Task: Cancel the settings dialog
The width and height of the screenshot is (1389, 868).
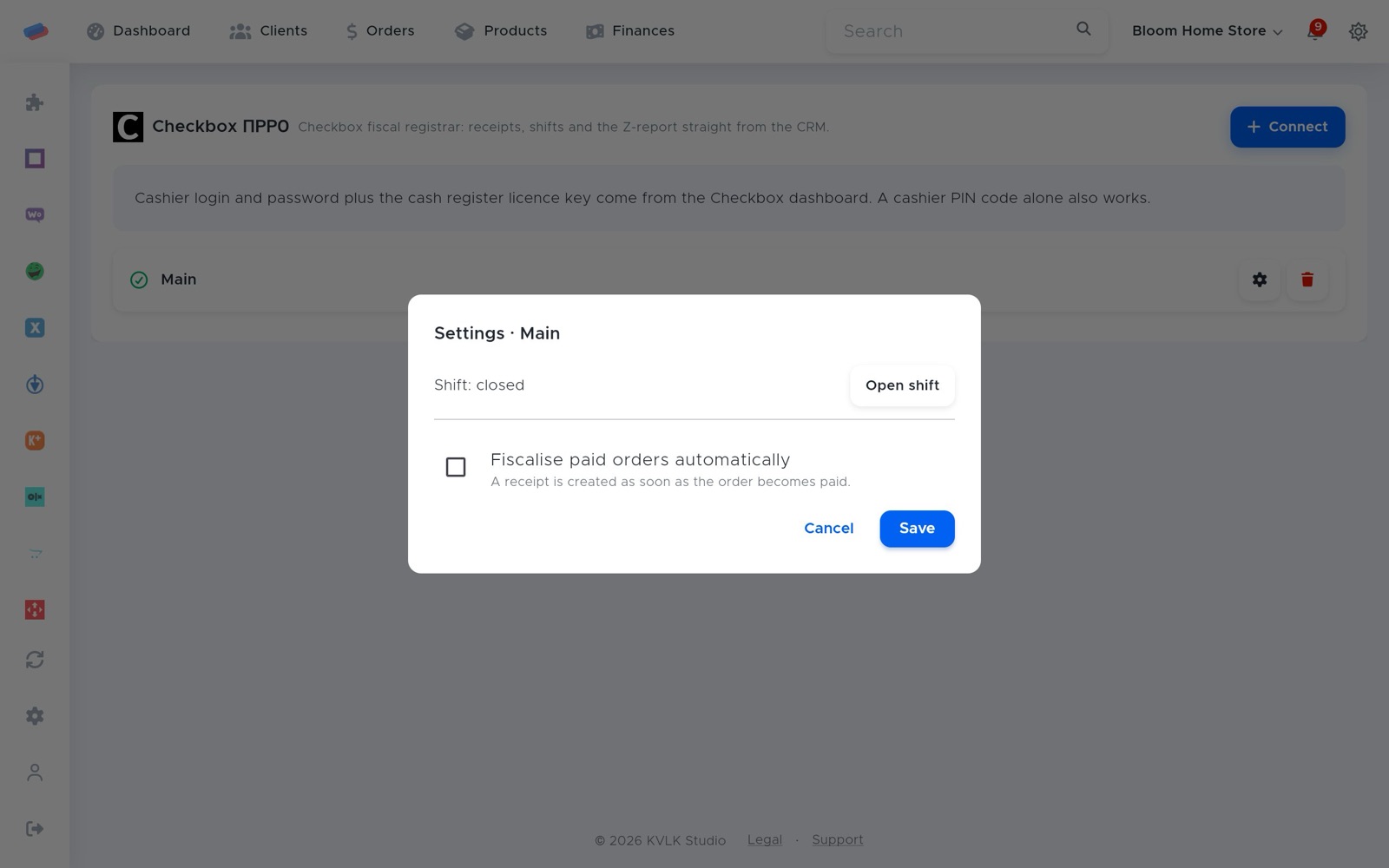Action: coord(829,529)
